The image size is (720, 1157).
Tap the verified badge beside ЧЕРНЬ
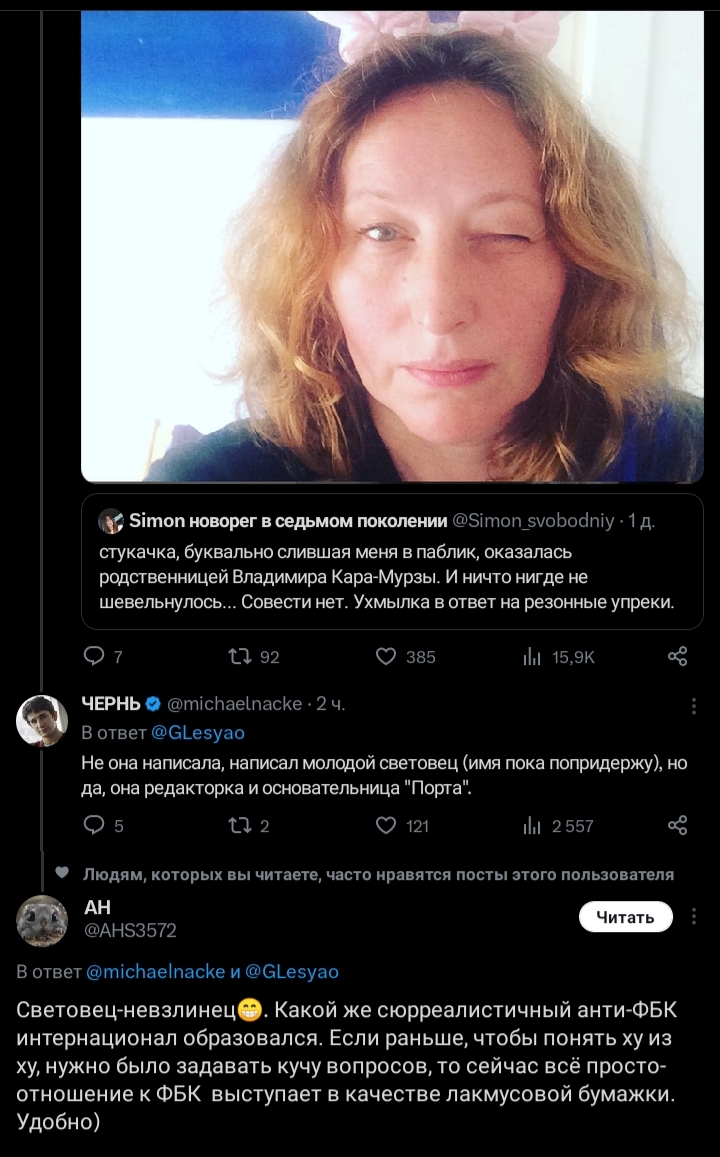[153, 703]
